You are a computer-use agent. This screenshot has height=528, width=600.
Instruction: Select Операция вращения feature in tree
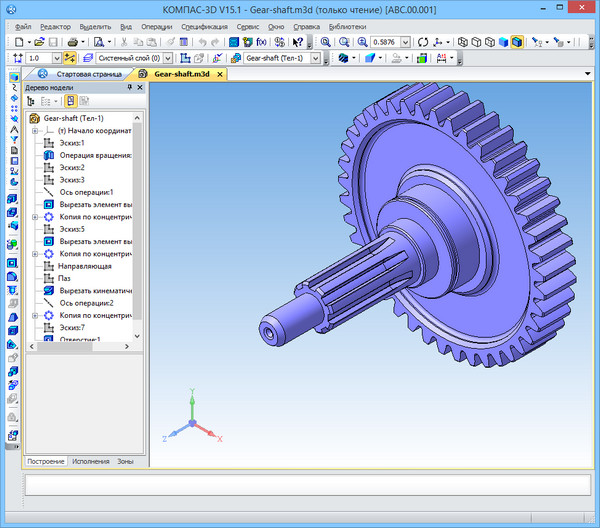click(95, 155)
